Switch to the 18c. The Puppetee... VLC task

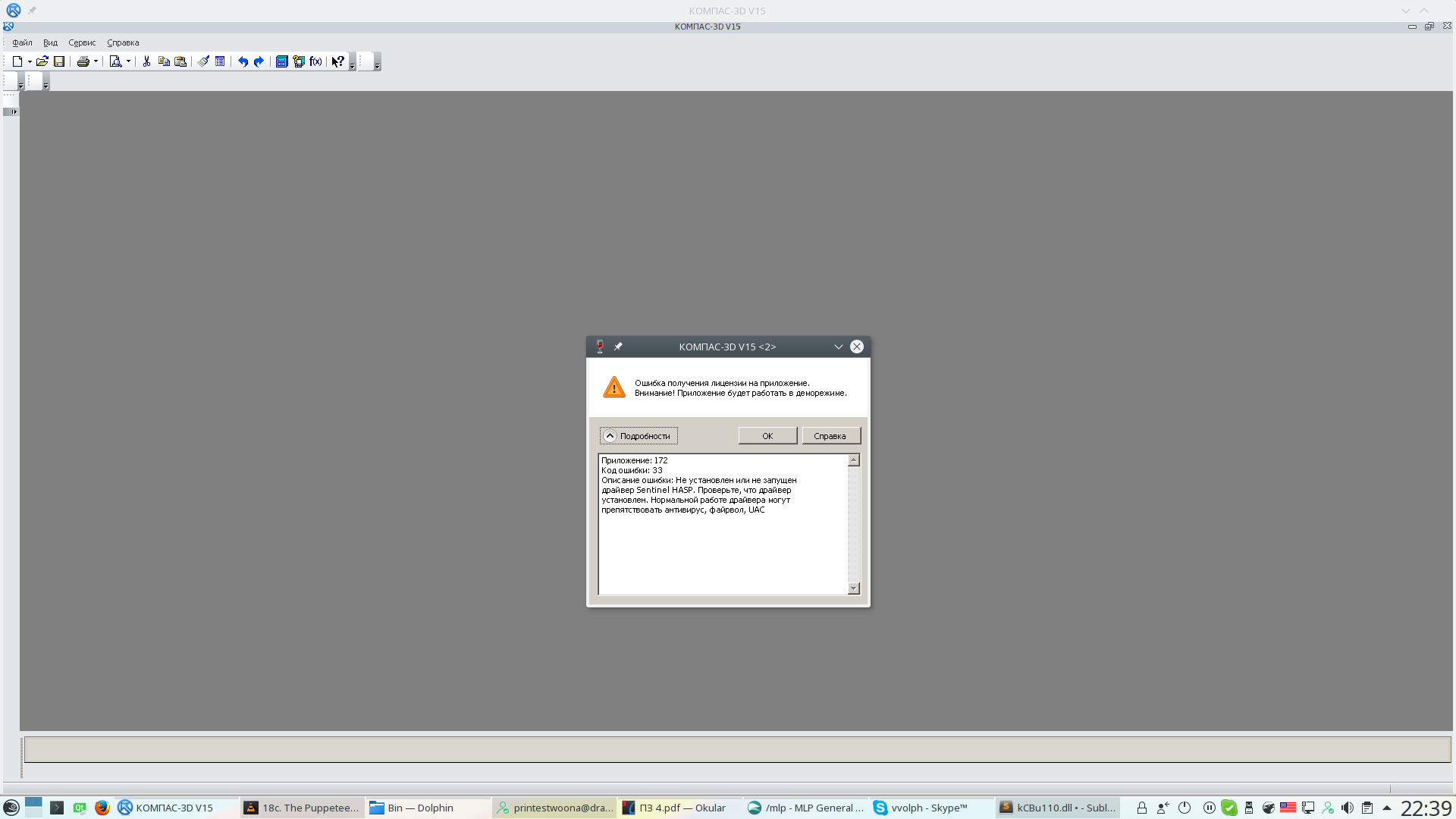point(302,808)
